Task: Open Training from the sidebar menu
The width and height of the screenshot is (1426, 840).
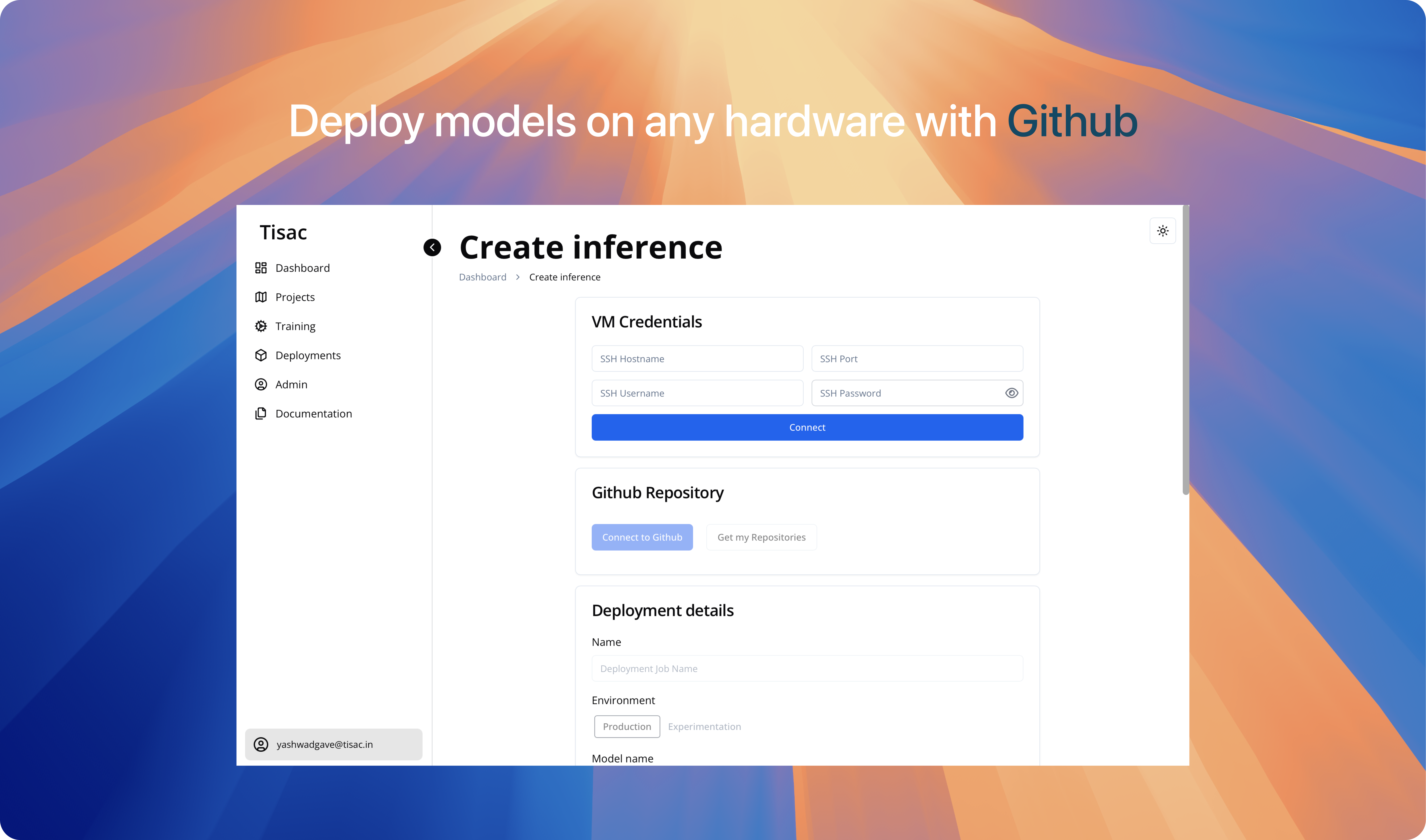Action: pos(295,326)
